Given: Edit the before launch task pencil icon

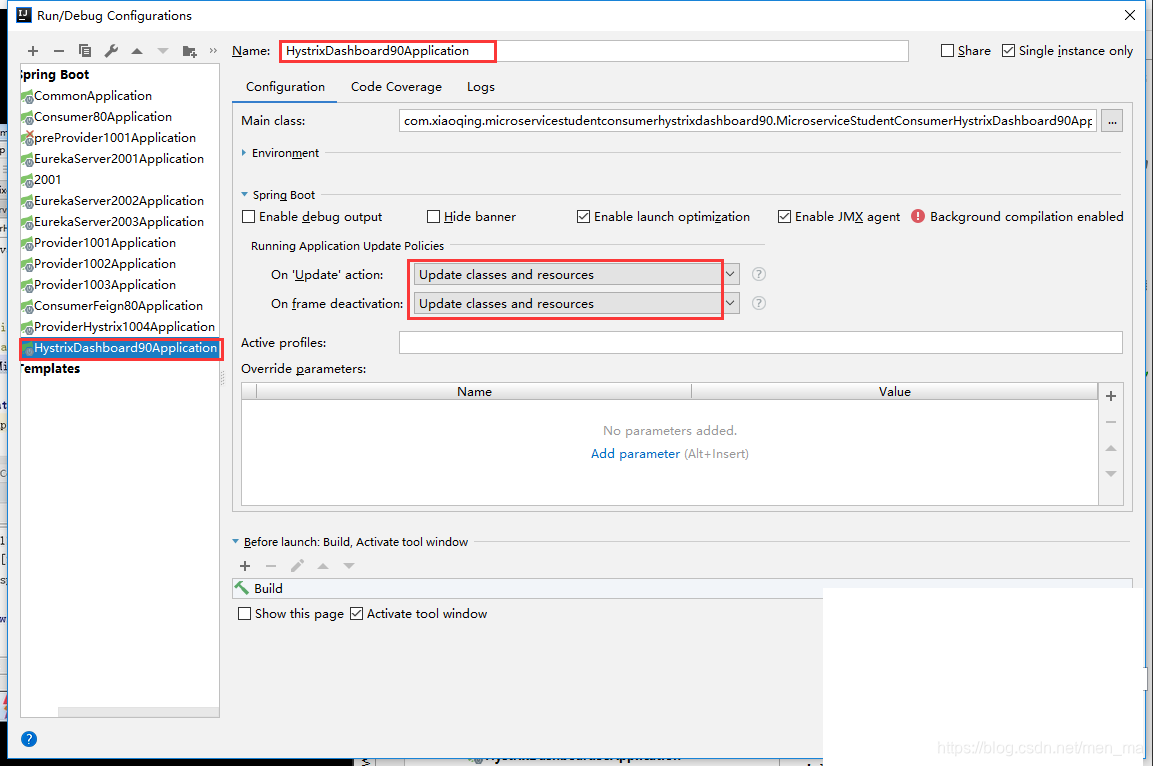Looking at the screenshot, I should coord(297,565).
